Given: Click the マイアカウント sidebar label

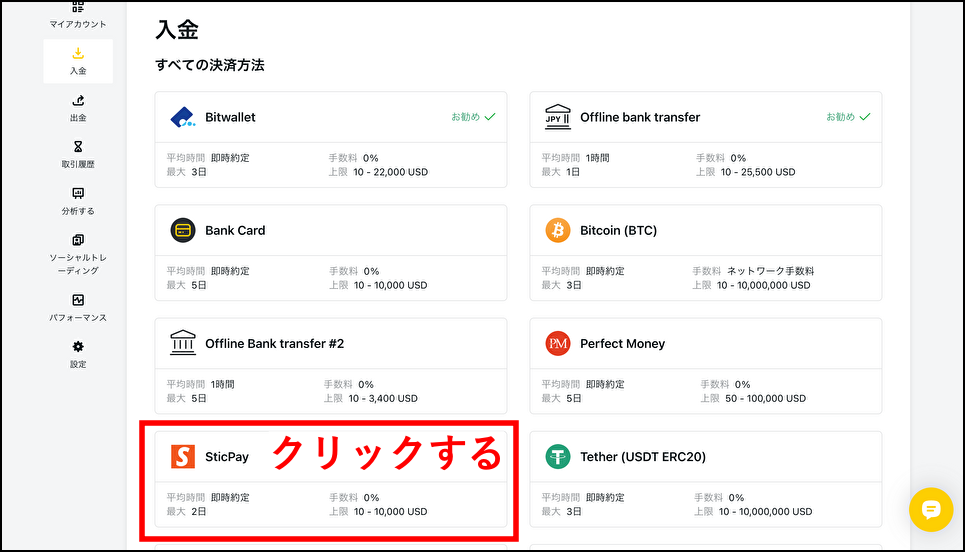Looking at the screenshot, I should 78,24.
